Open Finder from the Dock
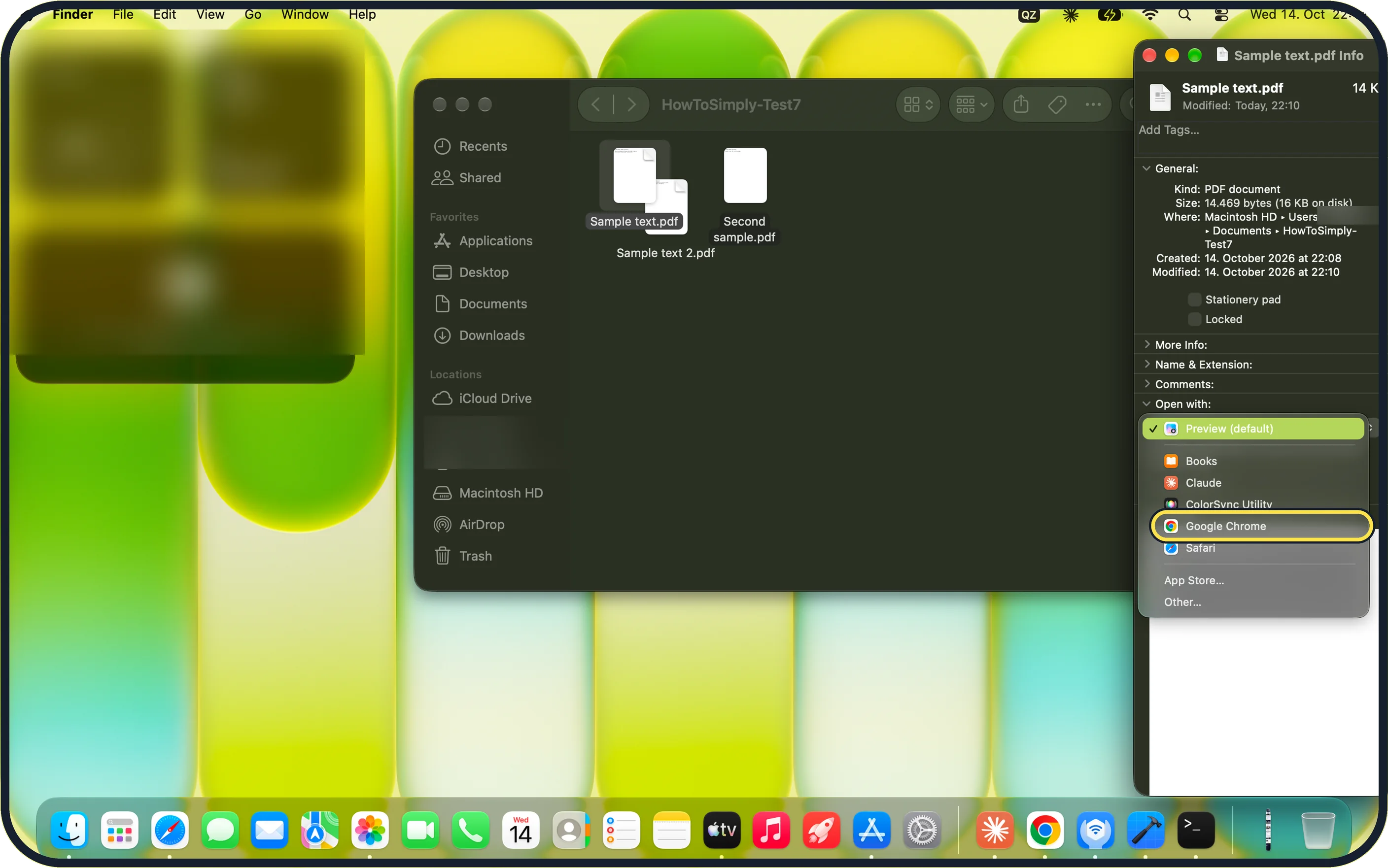Image resolution: width=1388 pixels, height=868 pixels. click(69, 830)
